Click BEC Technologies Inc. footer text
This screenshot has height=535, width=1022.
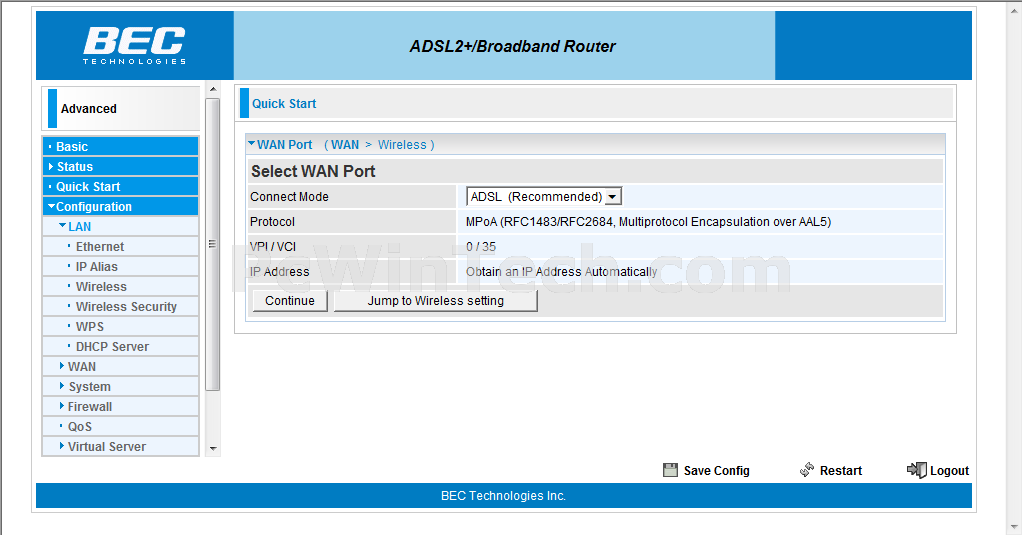(x=503, y=496)
